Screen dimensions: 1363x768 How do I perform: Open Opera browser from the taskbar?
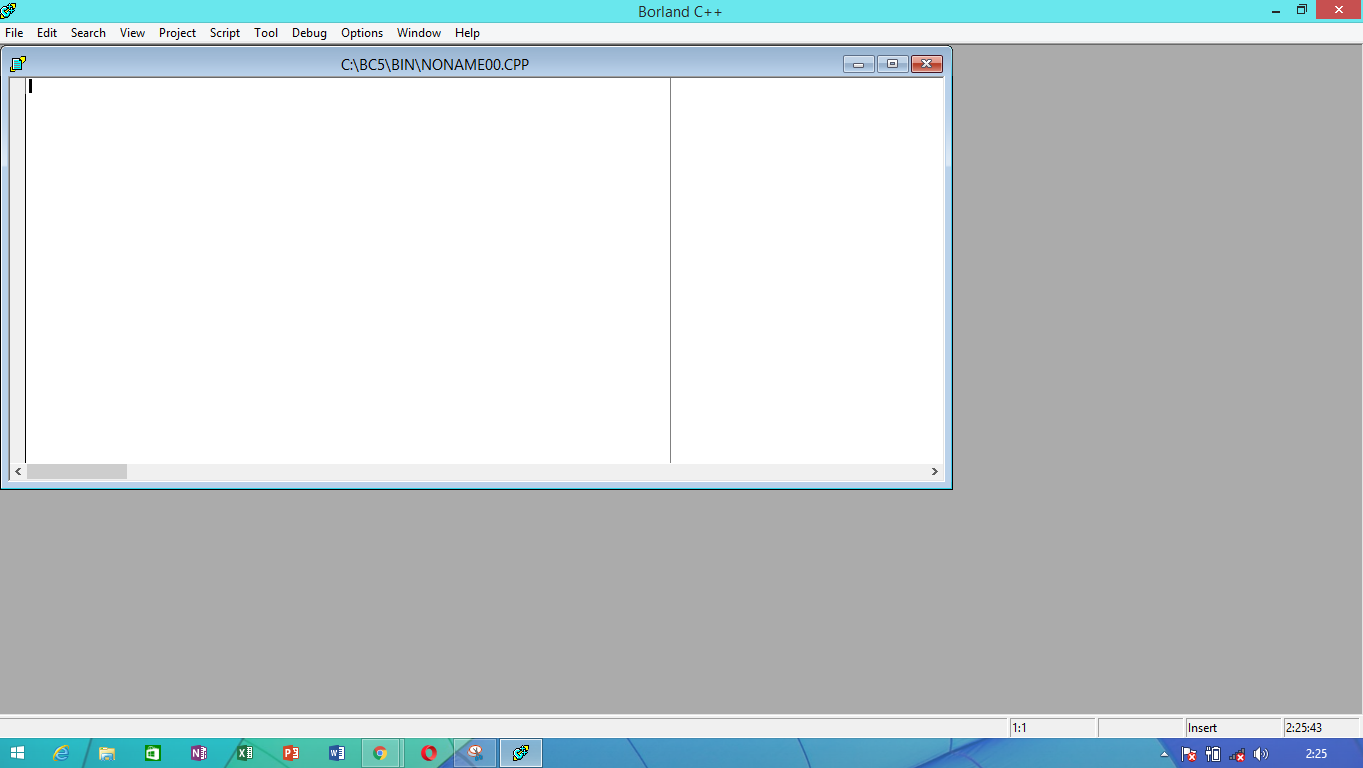coord(429,752)
